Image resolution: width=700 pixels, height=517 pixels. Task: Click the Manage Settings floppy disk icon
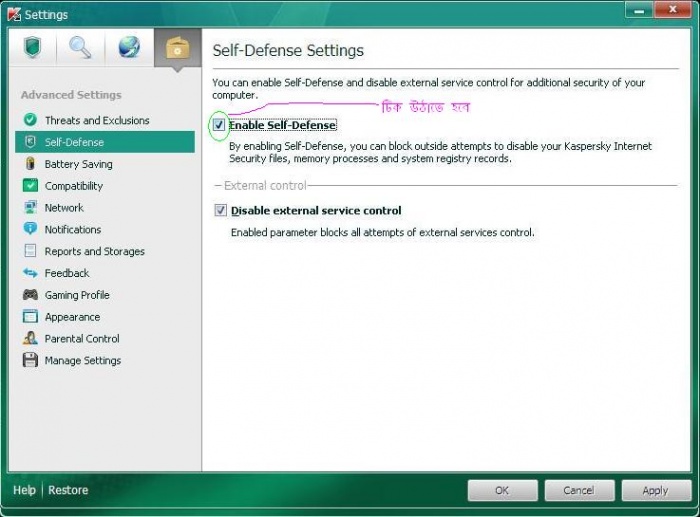30,360
